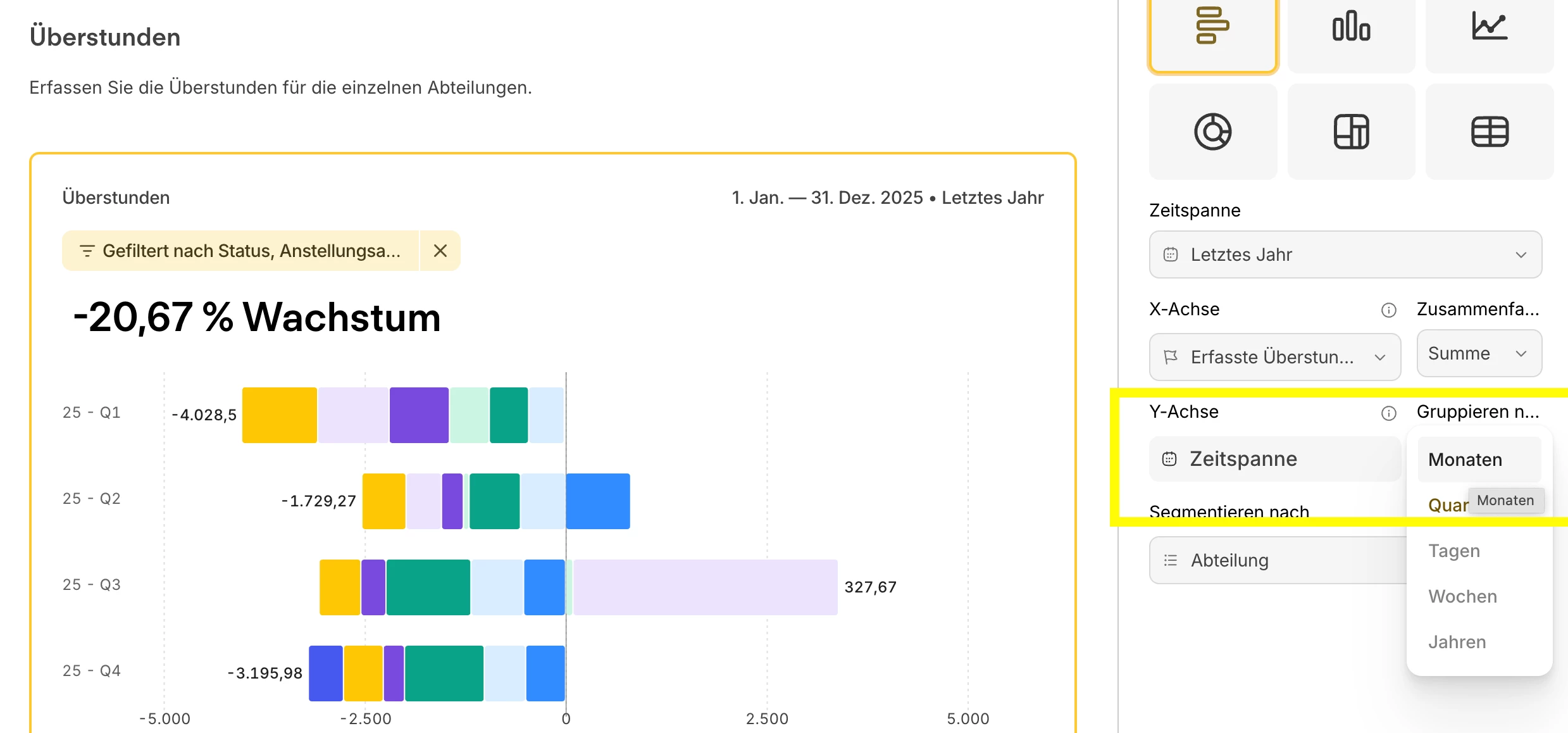
Task: Remove the Gefiltert nach Status filter
Action: coord(440,251)
